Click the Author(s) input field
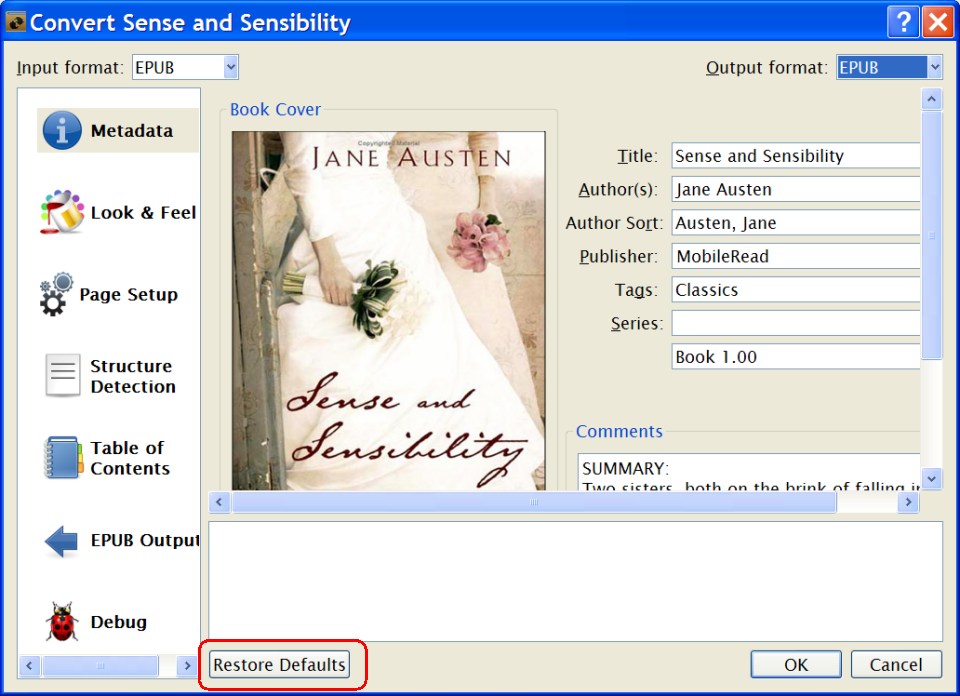Image resolution: width=960 pixels, height=696 pixels. 795,189
